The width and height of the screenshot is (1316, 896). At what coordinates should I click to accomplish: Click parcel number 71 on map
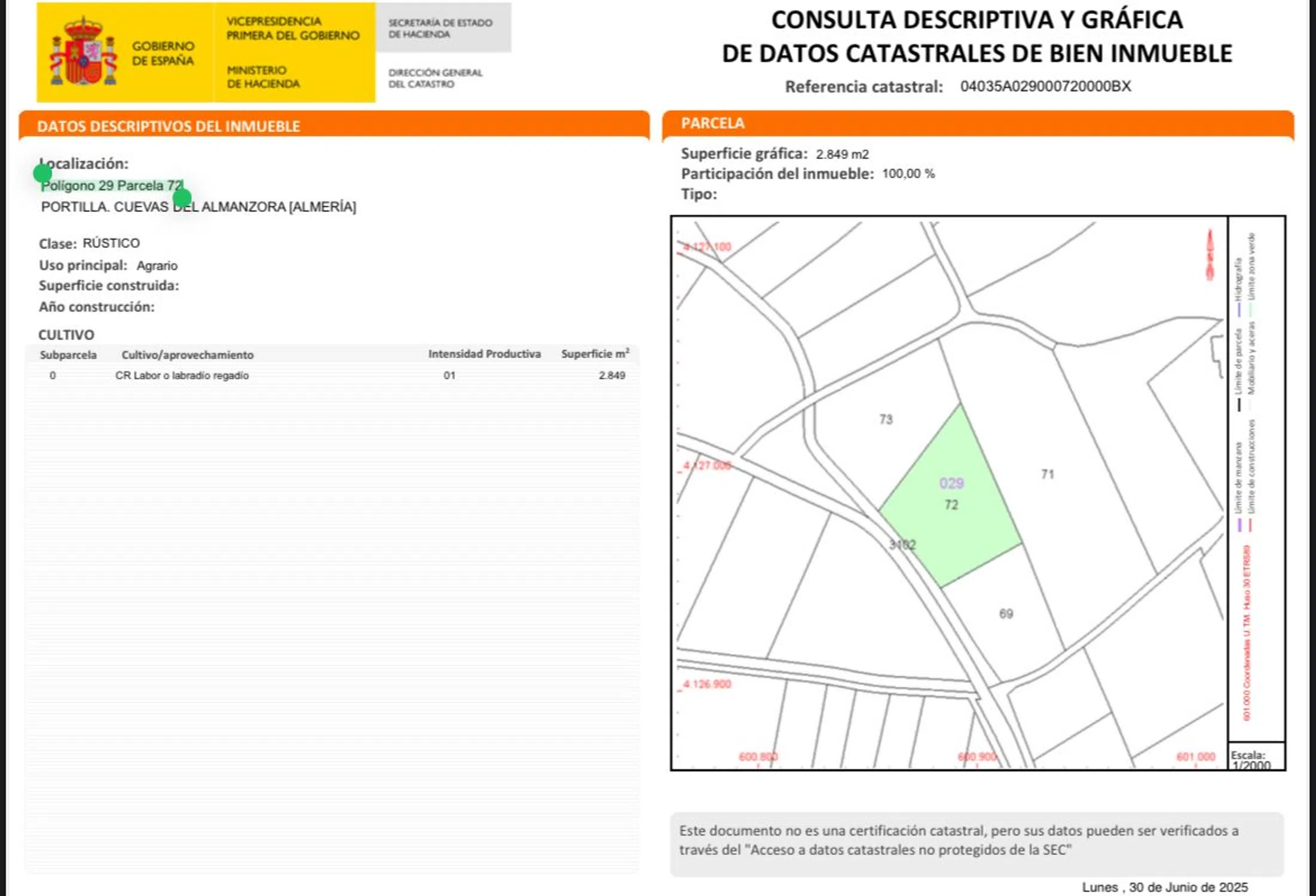1047,474
